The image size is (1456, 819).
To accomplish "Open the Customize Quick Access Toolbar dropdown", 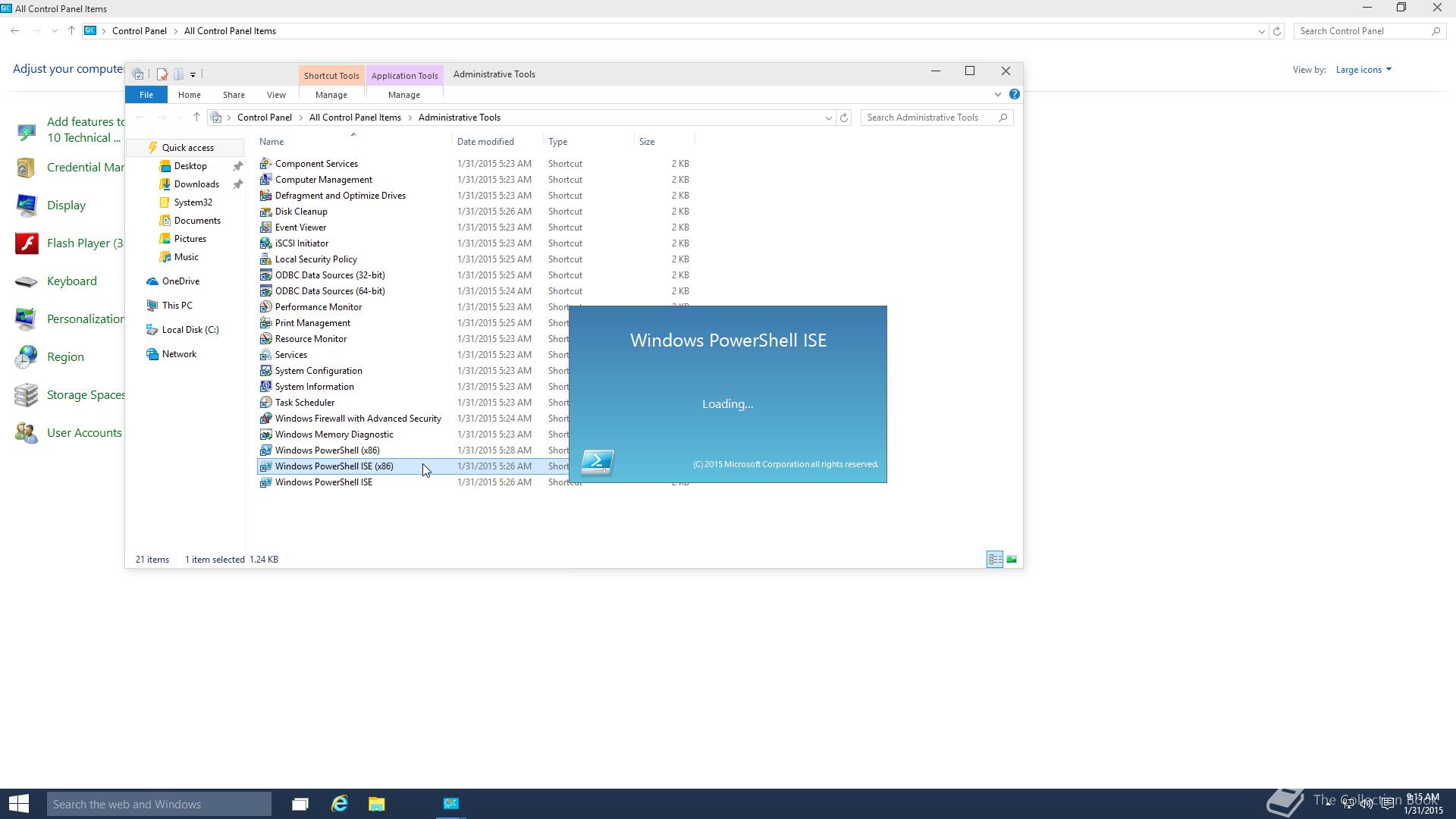I will coord(193,74).
